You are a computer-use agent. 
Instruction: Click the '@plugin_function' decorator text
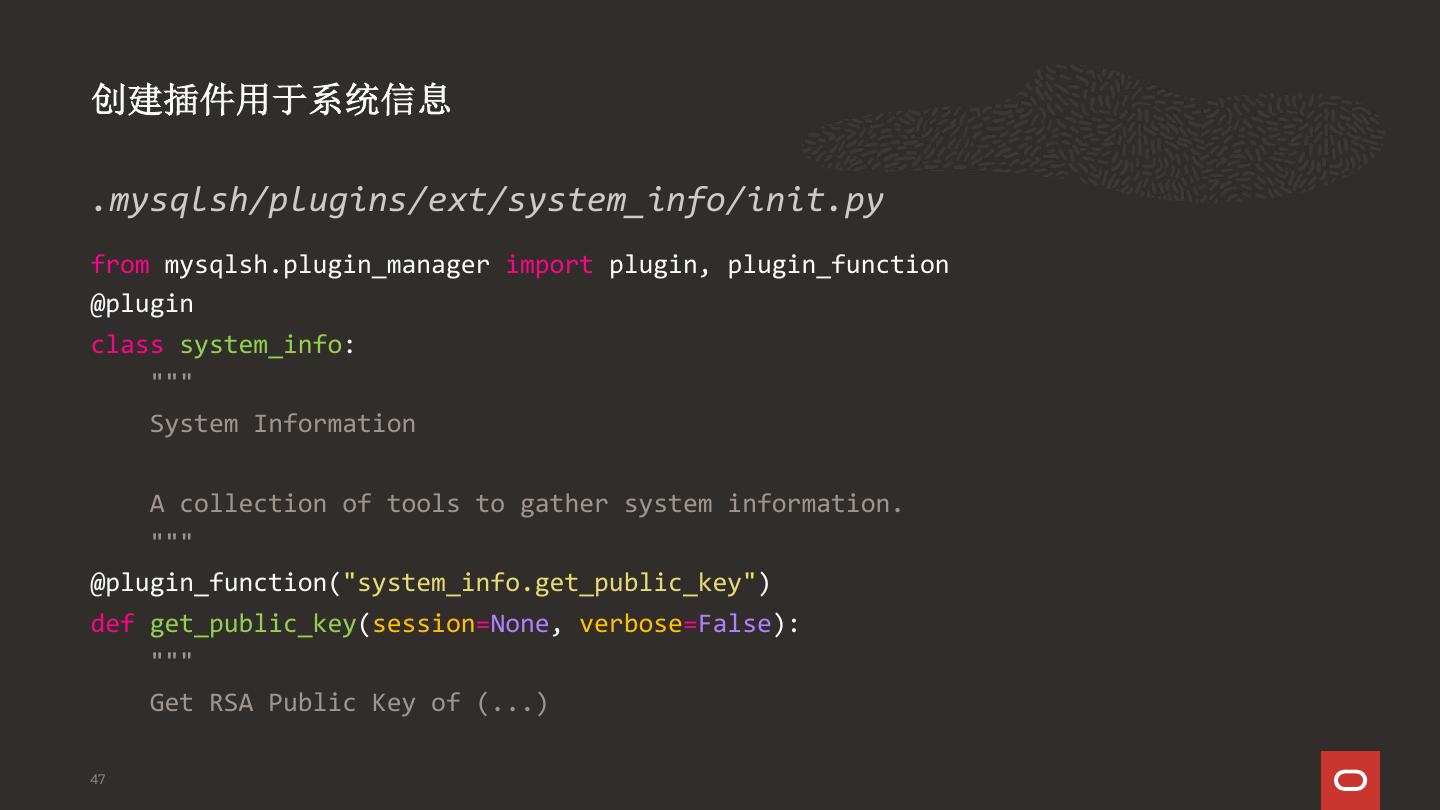(209, 583)
